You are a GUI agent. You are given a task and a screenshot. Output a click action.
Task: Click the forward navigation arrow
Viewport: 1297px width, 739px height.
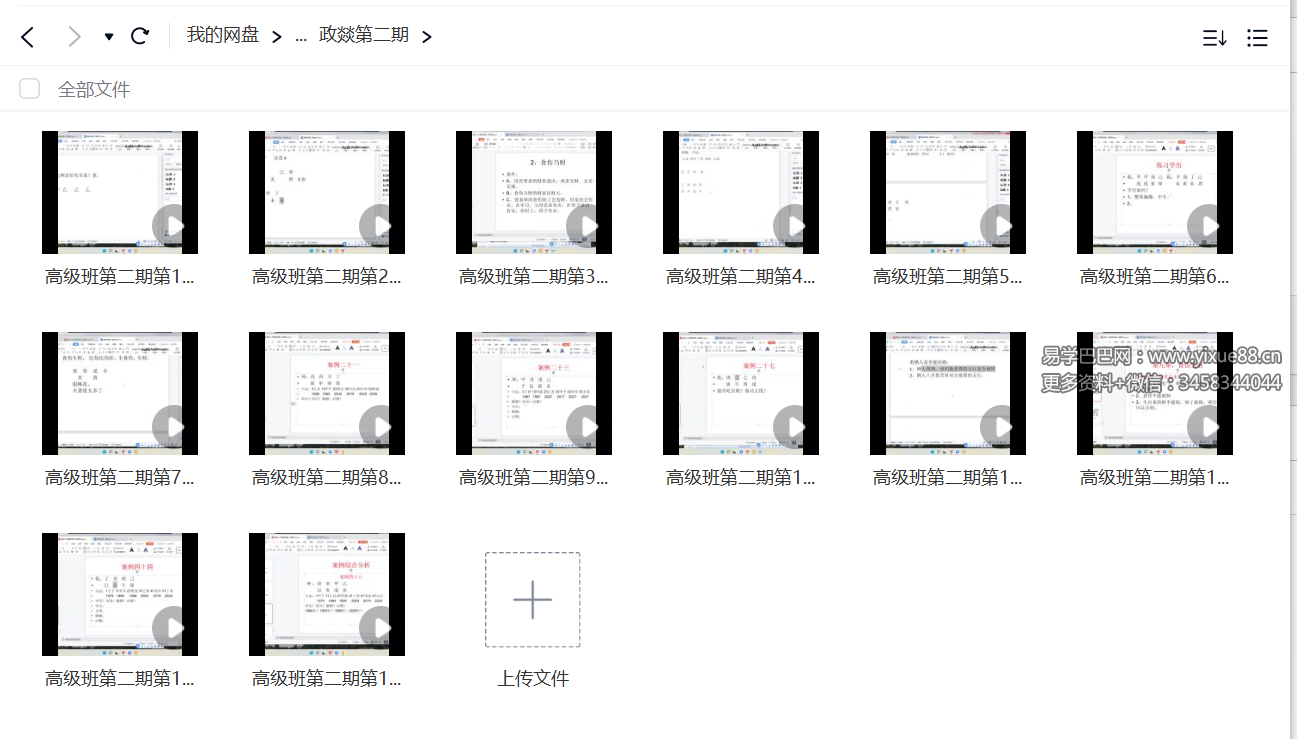(73, 36)
